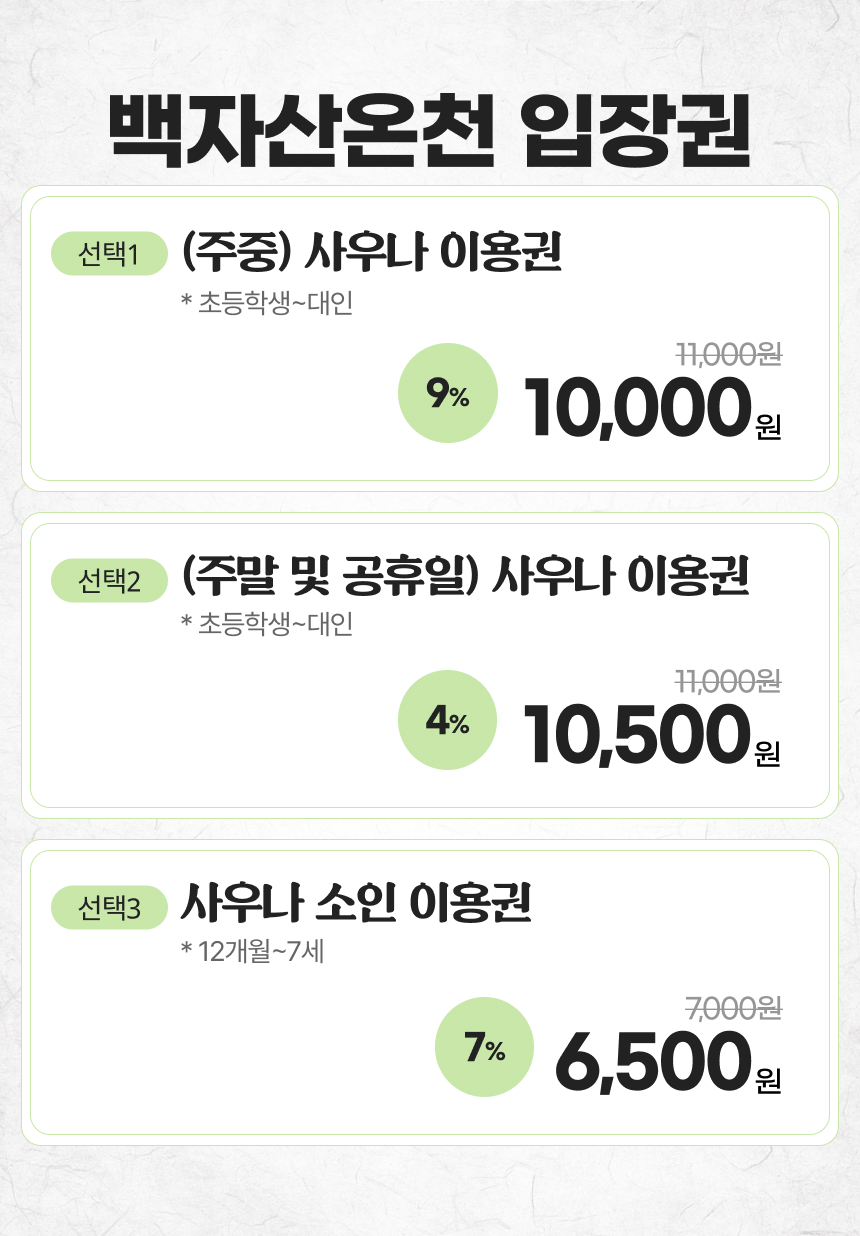Open the (주중) 사우나 이용권 title
The height and width of the screenshot is (1236, 860).
coord(371,254)
